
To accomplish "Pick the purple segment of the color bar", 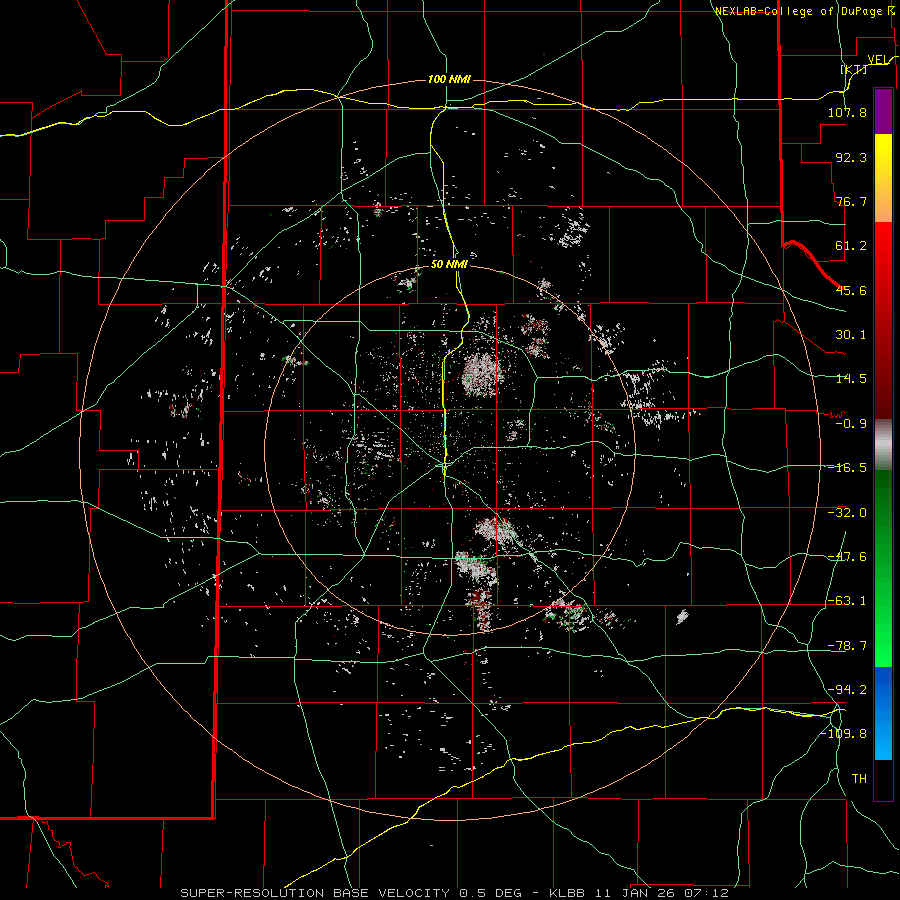I will click(883, 111).
